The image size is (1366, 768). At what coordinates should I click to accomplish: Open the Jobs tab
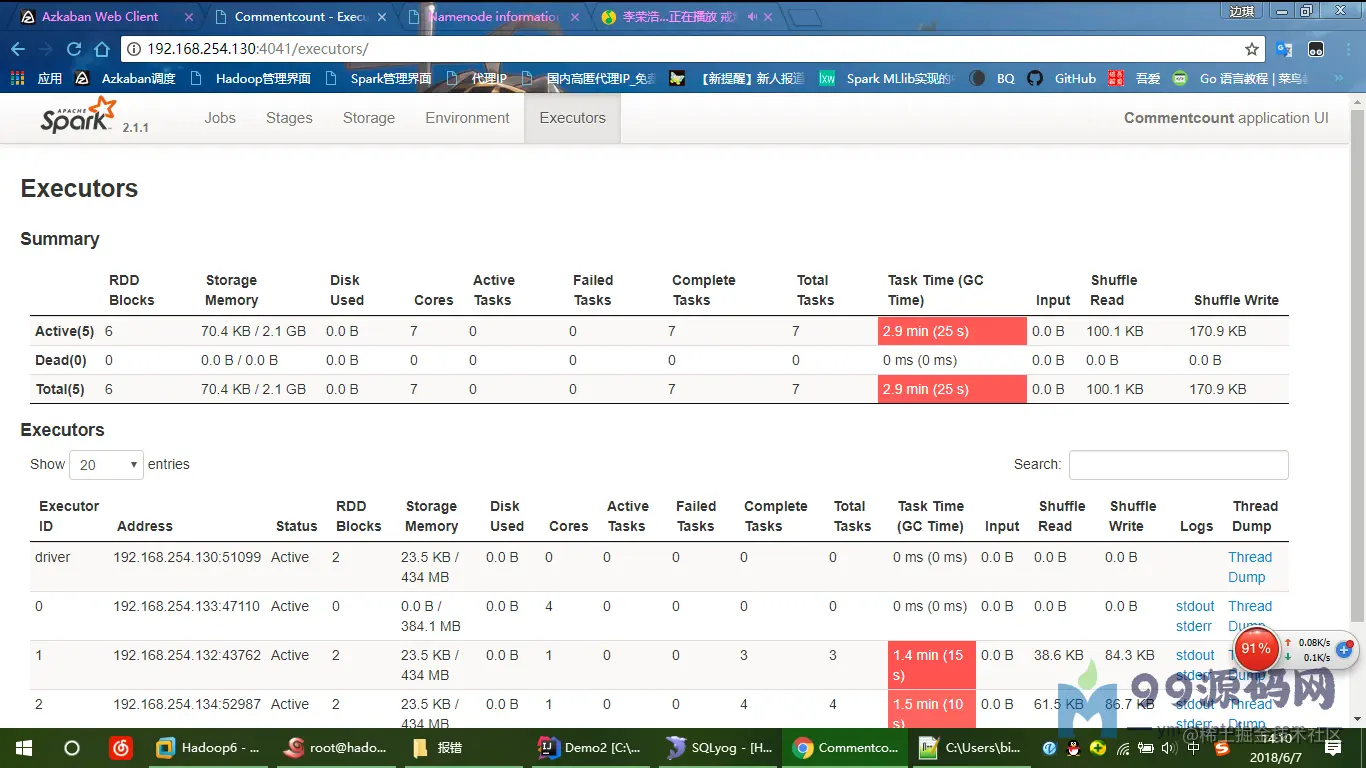[x=220, y=118]
